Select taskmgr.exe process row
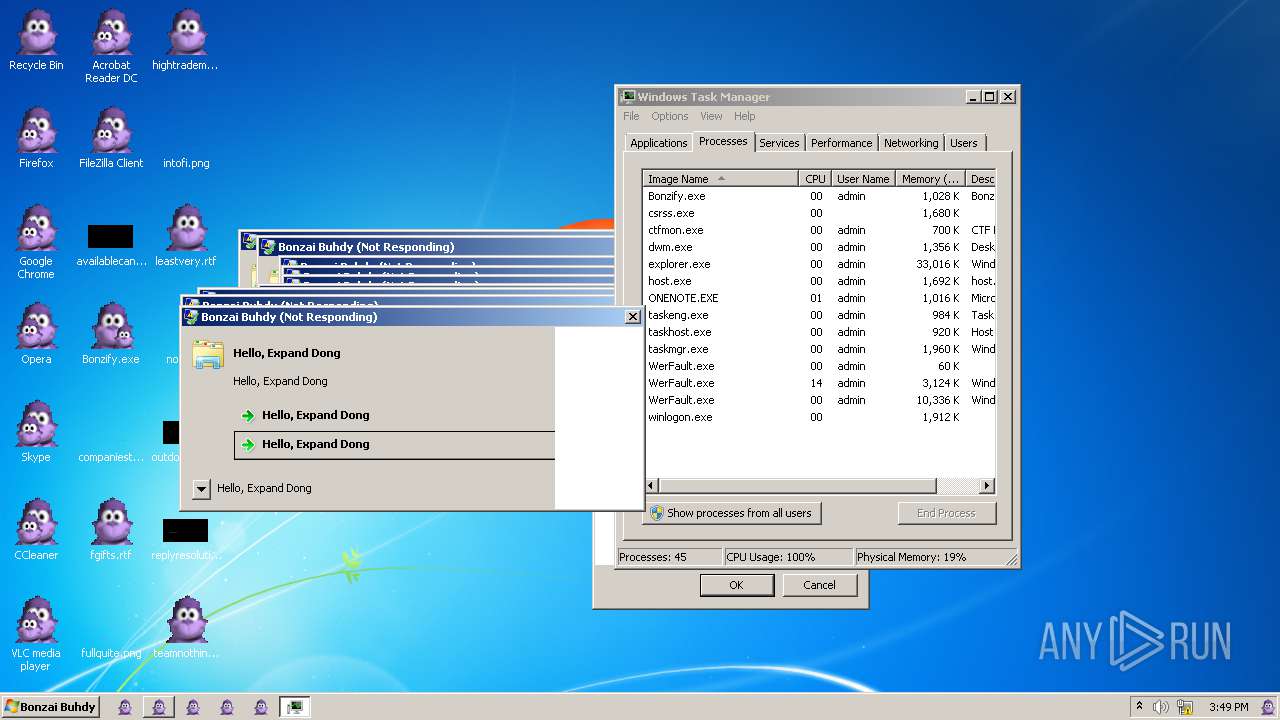The image size is (1280, 720). click(819, 349)
